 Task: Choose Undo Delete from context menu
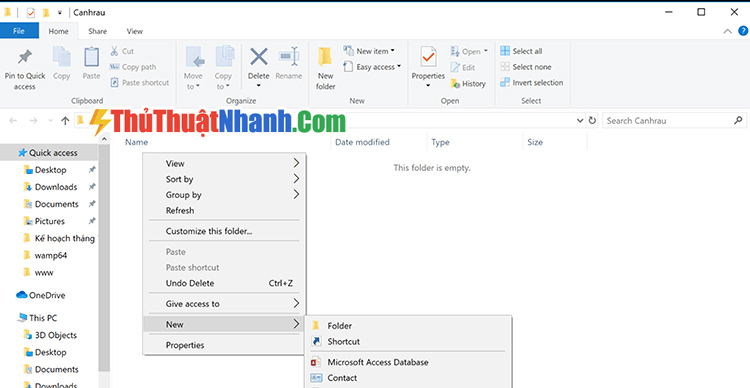point(224,283)
